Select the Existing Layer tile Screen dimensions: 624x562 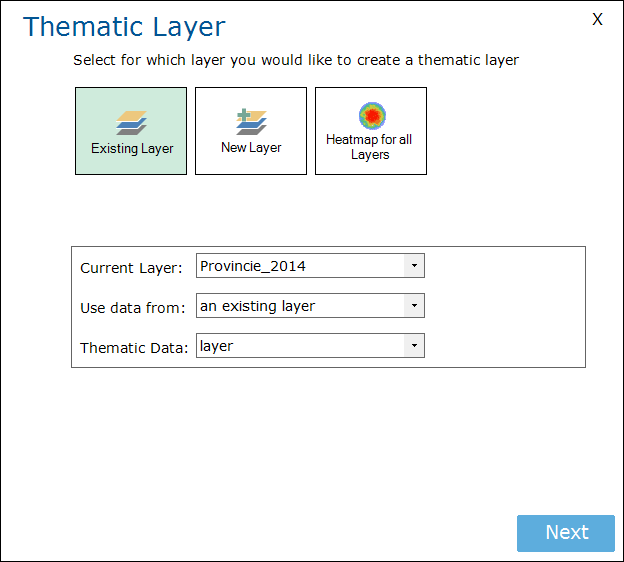(131, 131)
